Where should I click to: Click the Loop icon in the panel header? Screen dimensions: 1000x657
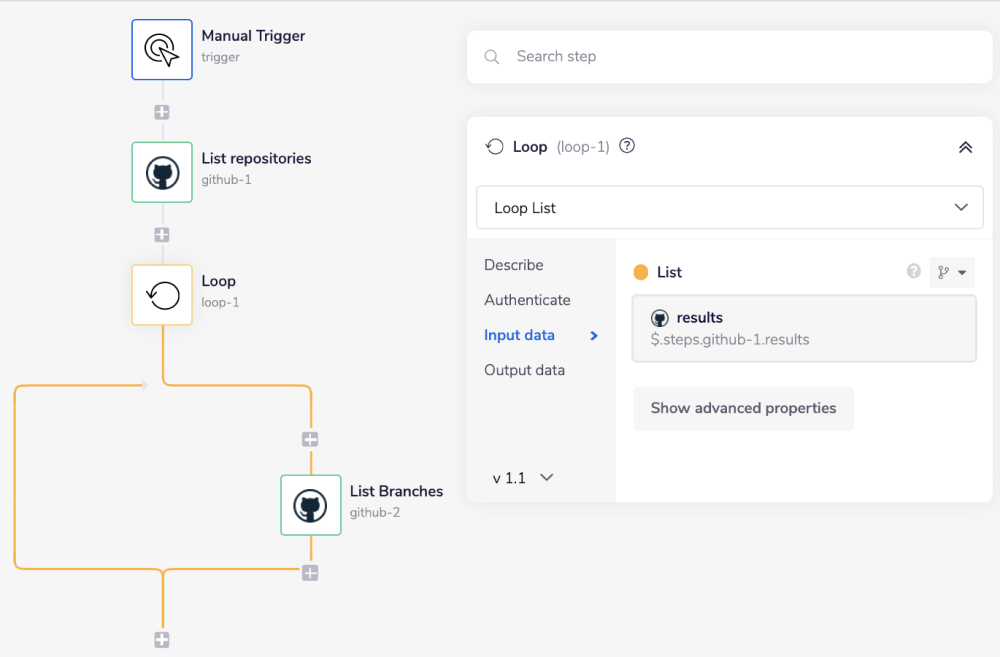click(494, 146)
